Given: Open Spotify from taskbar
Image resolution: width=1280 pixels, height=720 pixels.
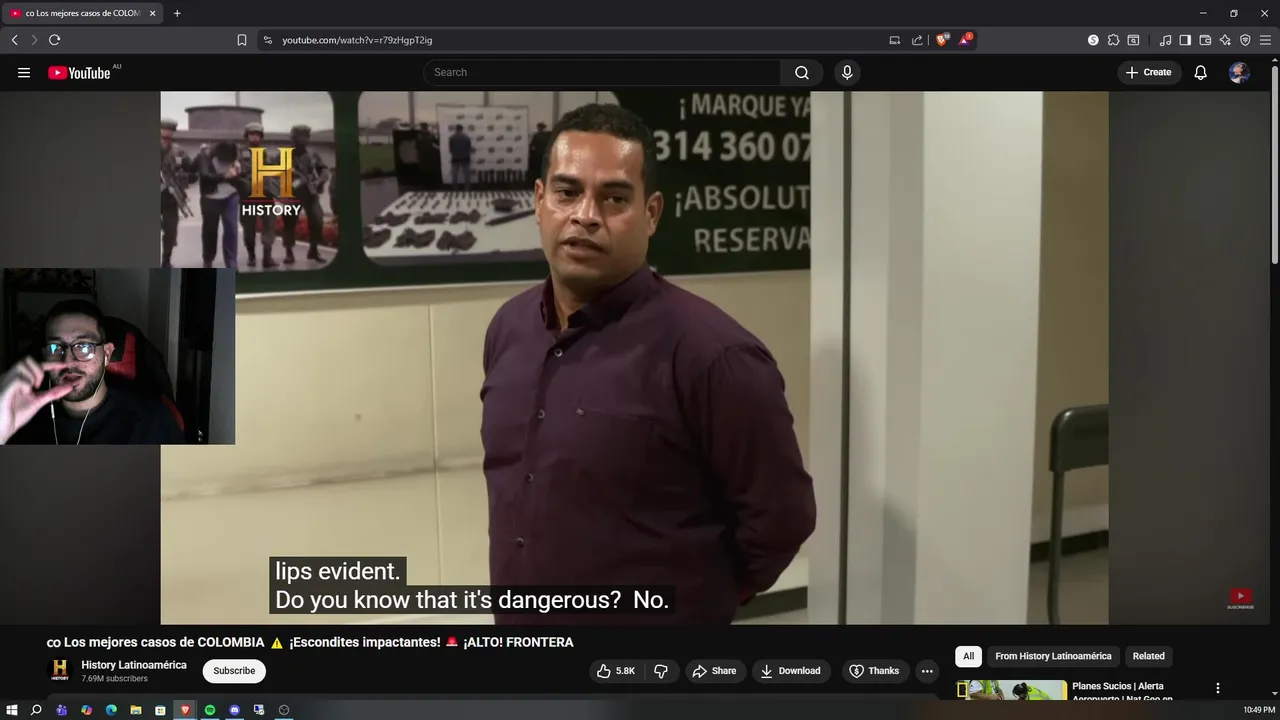Looking at the screenshot, I should [210, 710].
